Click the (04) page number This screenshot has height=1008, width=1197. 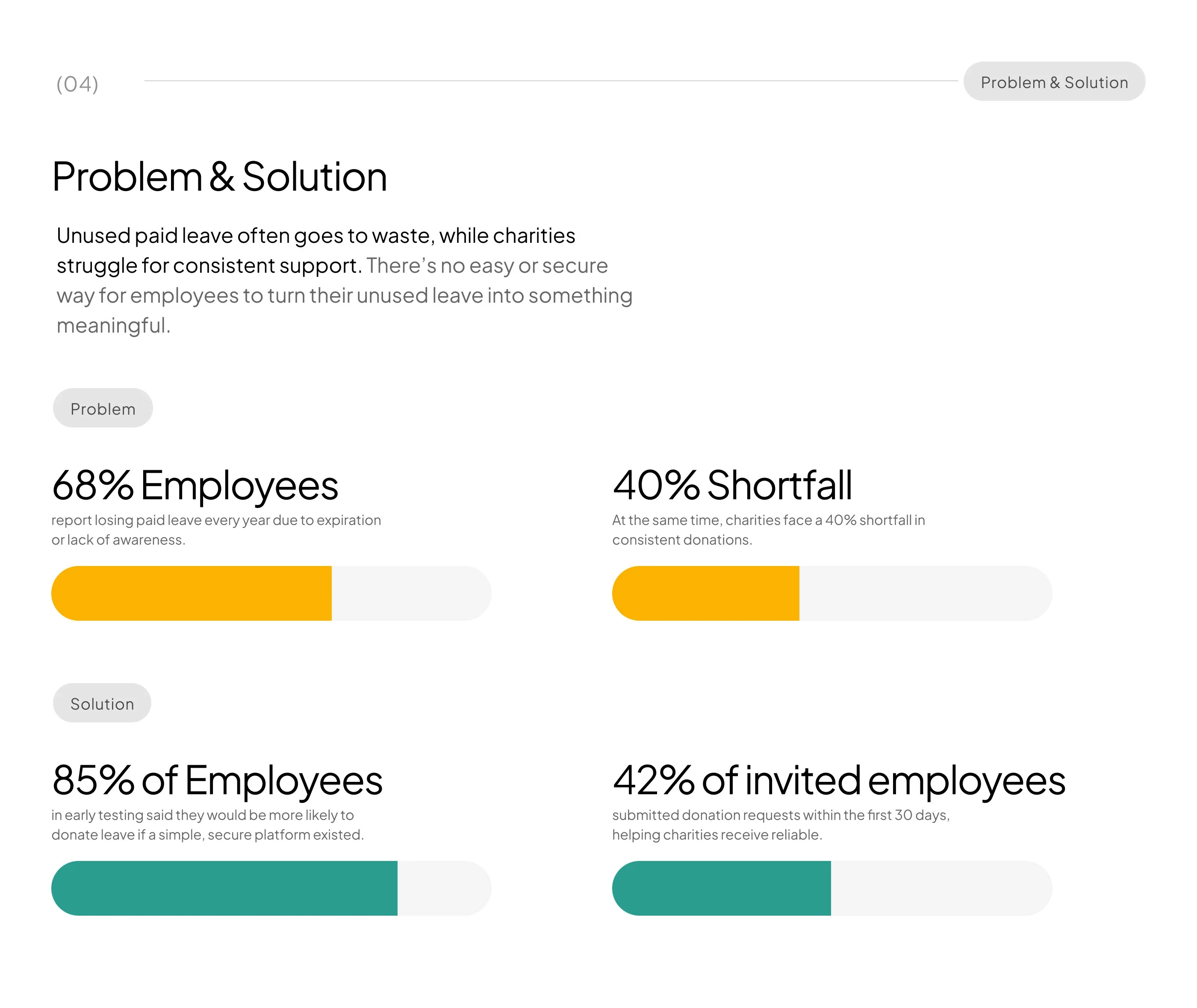[x=77, y=84]
